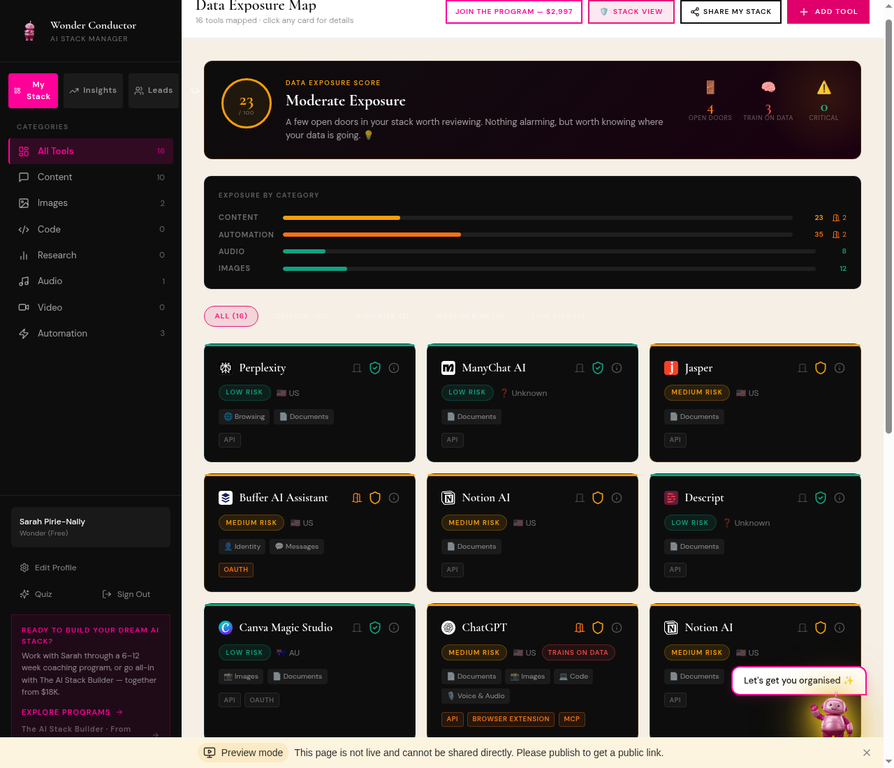Click the shield icon on ManyChat AI card
Screen dimensions: 894x768
pos(598,368)
